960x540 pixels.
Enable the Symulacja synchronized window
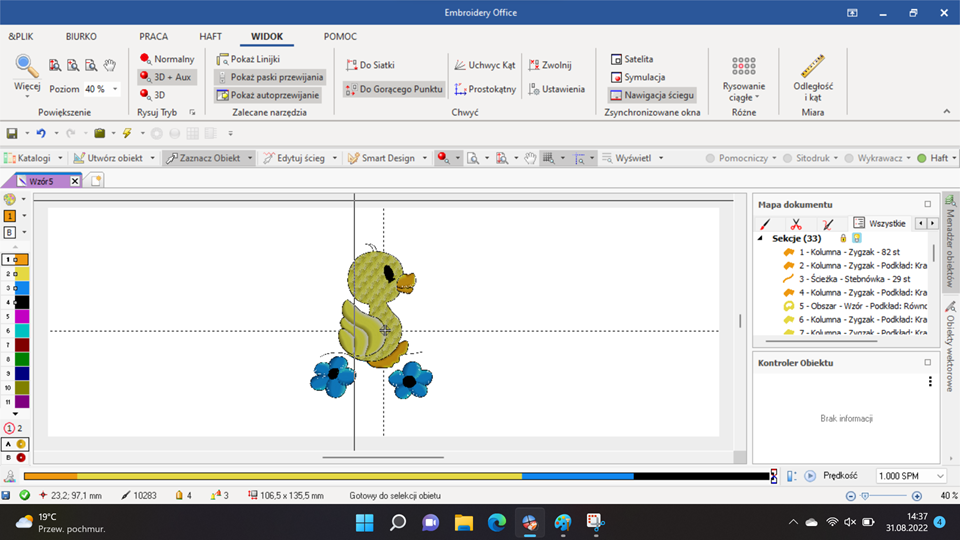pyautogui.click(x=637, y=77)
